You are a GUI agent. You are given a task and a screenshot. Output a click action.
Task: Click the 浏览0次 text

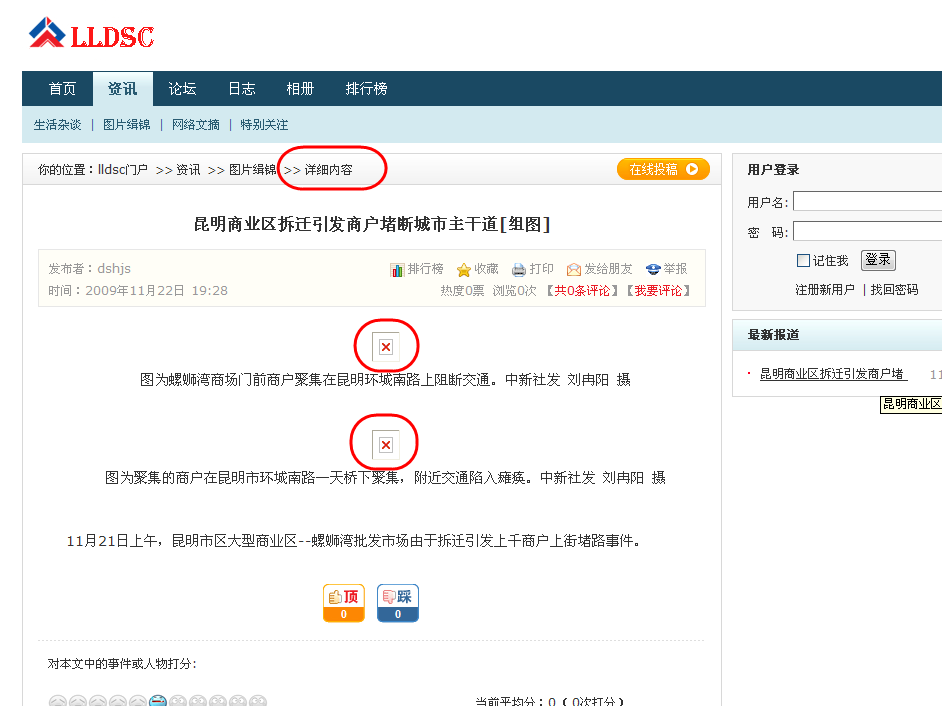click(515, 291)
